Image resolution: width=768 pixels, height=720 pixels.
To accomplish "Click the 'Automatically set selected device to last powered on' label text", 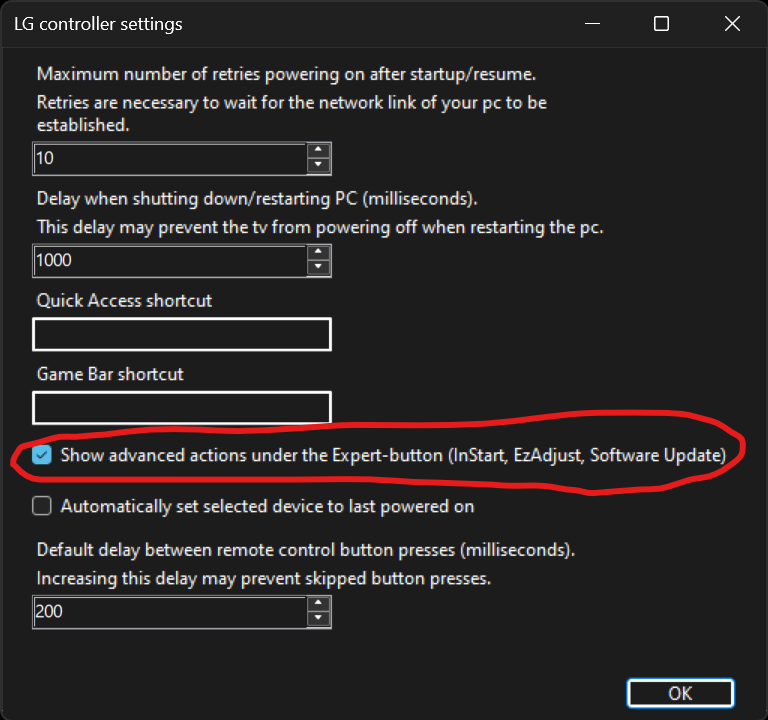I will click(267, 506).
